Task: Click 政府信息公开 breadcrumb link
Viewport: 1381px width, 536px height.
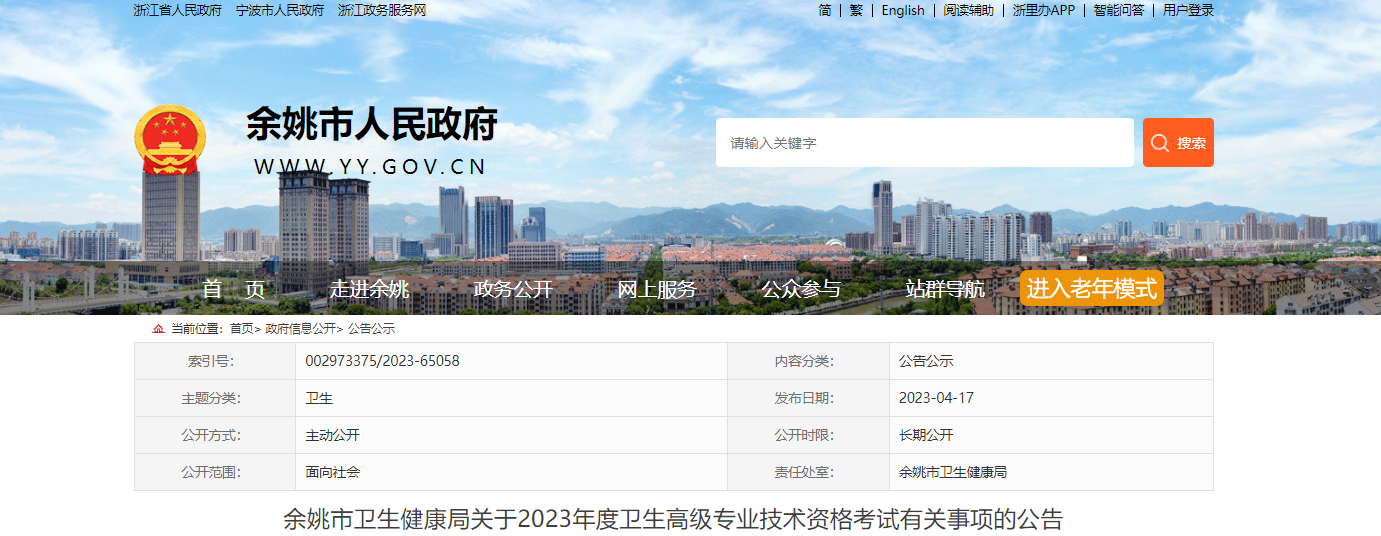Action: [x=300, y=329]
